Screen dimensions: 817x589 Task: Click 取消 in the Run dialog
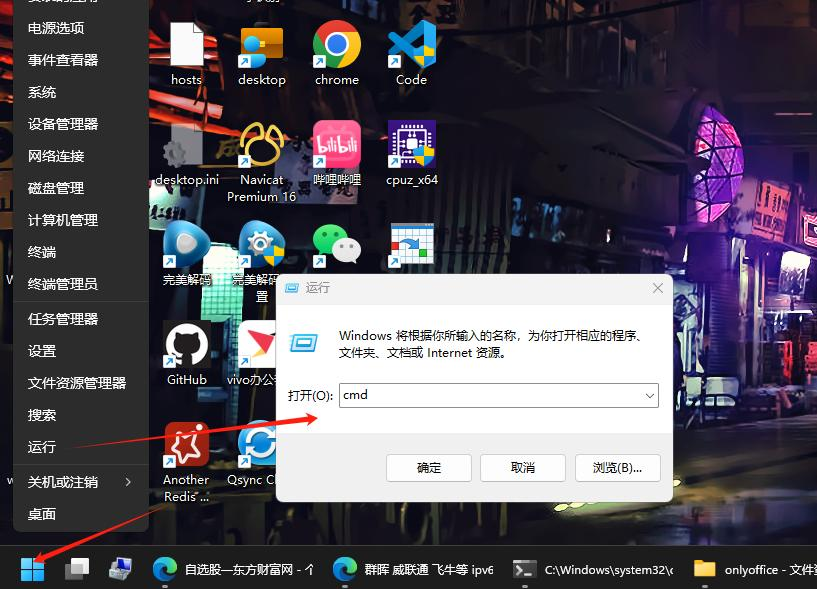point(523,468)
